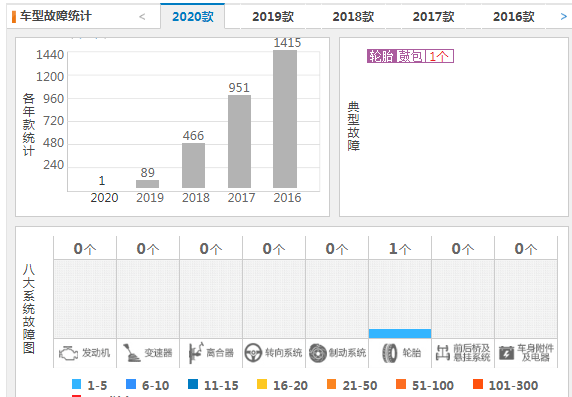Screen dimensions: 572x397
Task: Click the 0个 count above the engine column
Action: click(85, 249)
